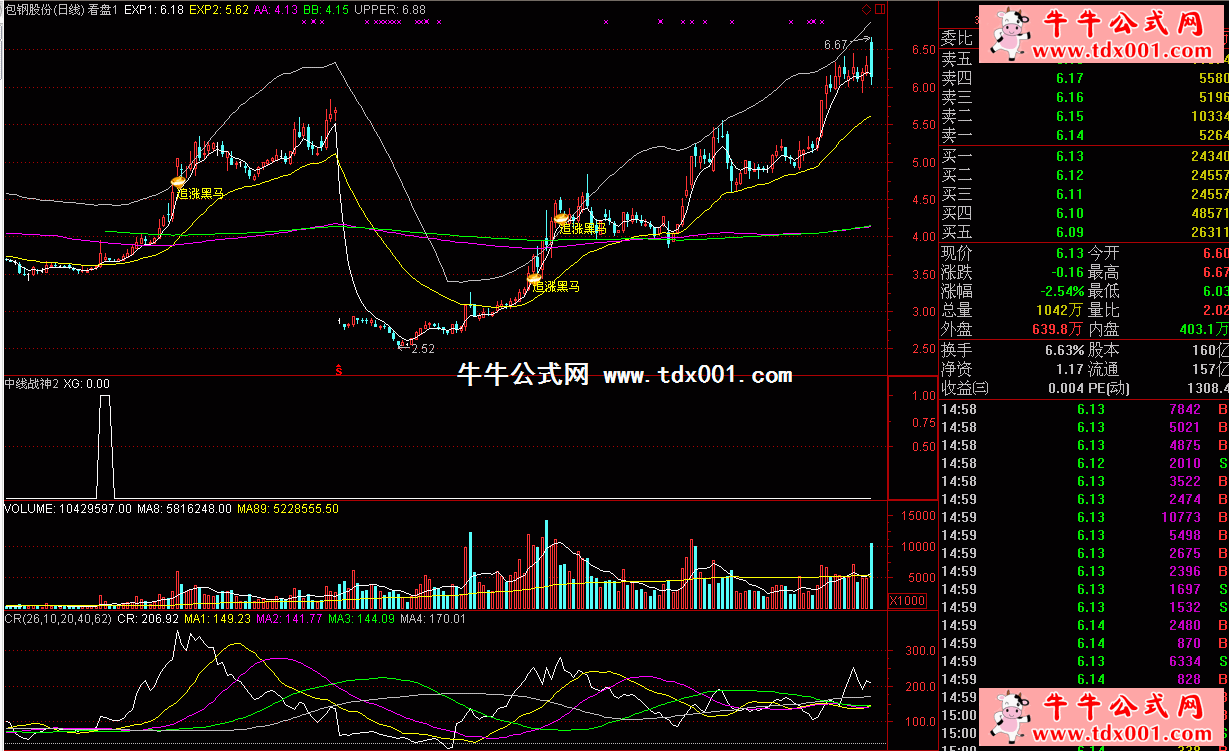Click the leftmost 追涨黑马 gold marker
The height and width of the screenshot is (751, 1229).
[178, 182]
